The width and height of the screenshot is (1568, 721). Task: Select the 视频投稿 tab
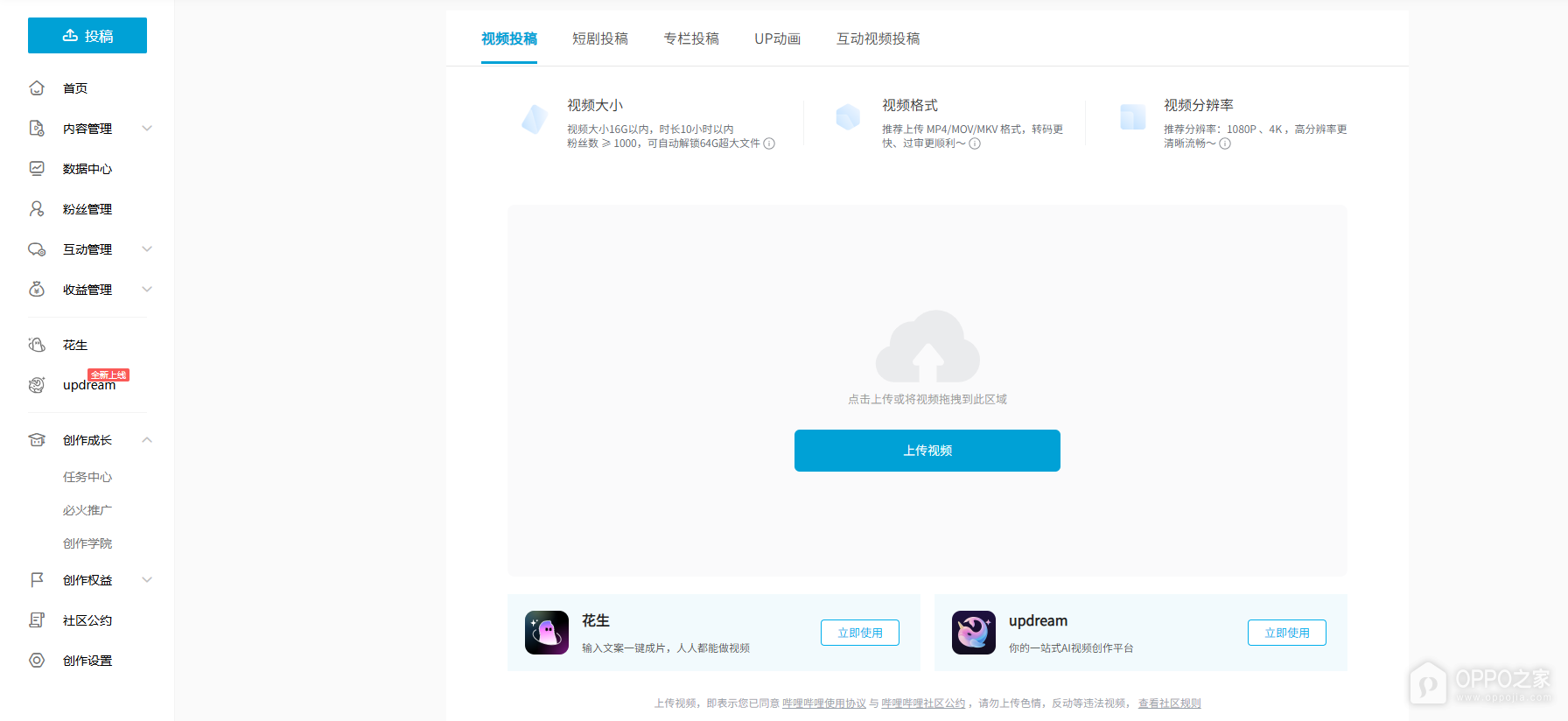(x=509, y=38)
